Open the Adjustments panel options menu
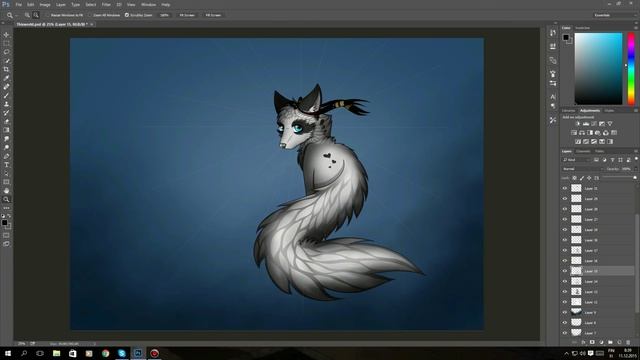The image size is (640, 360). tap(636, 111)
